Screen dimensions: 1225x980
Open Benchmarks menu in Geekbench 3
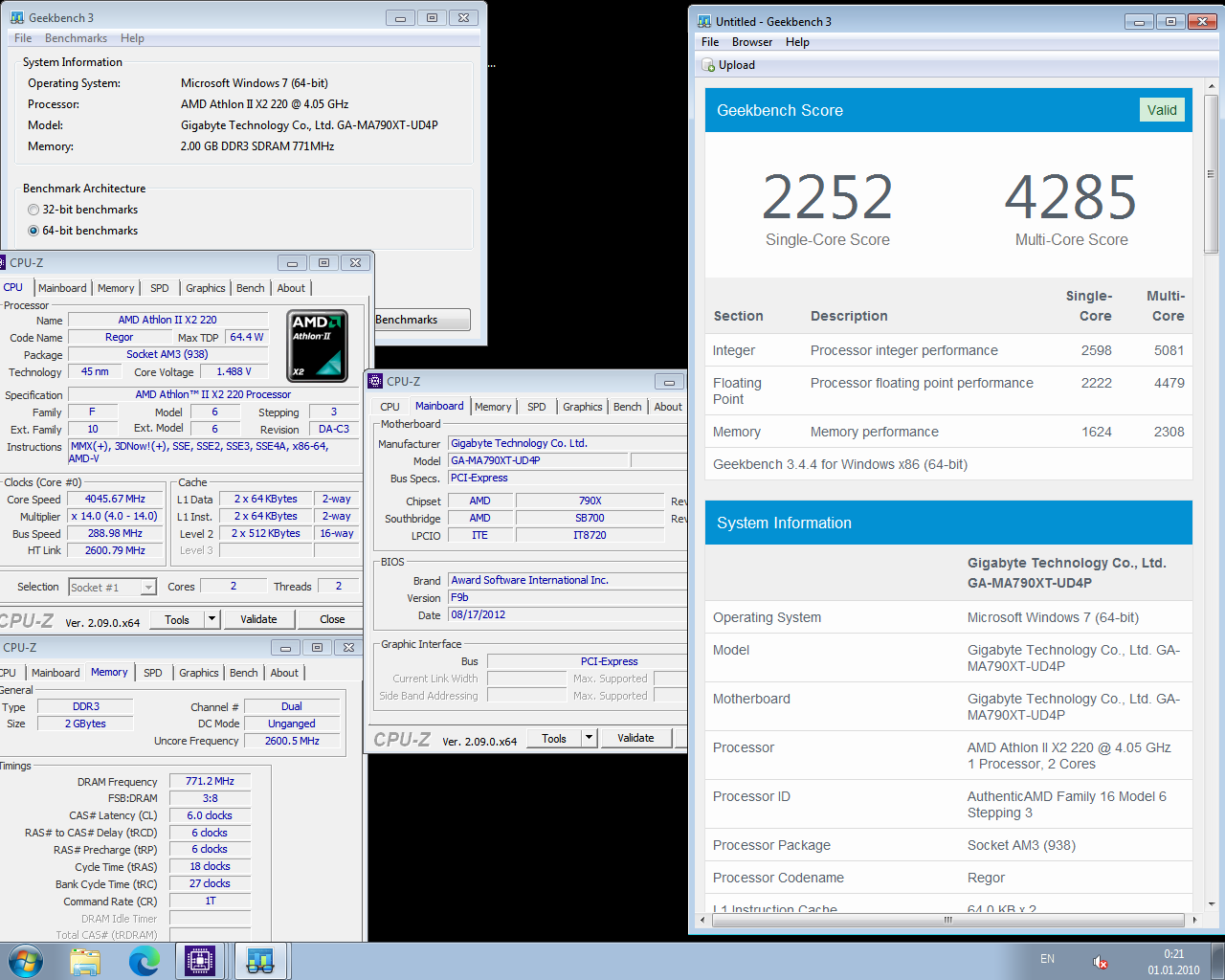(76, 38)
